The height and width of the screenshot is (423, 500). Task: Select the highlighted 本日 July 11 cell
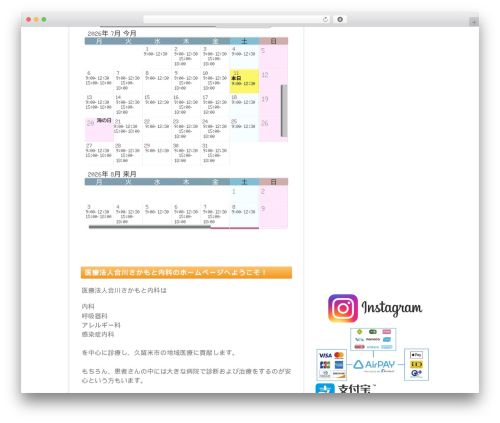click(x=244, y=81)
